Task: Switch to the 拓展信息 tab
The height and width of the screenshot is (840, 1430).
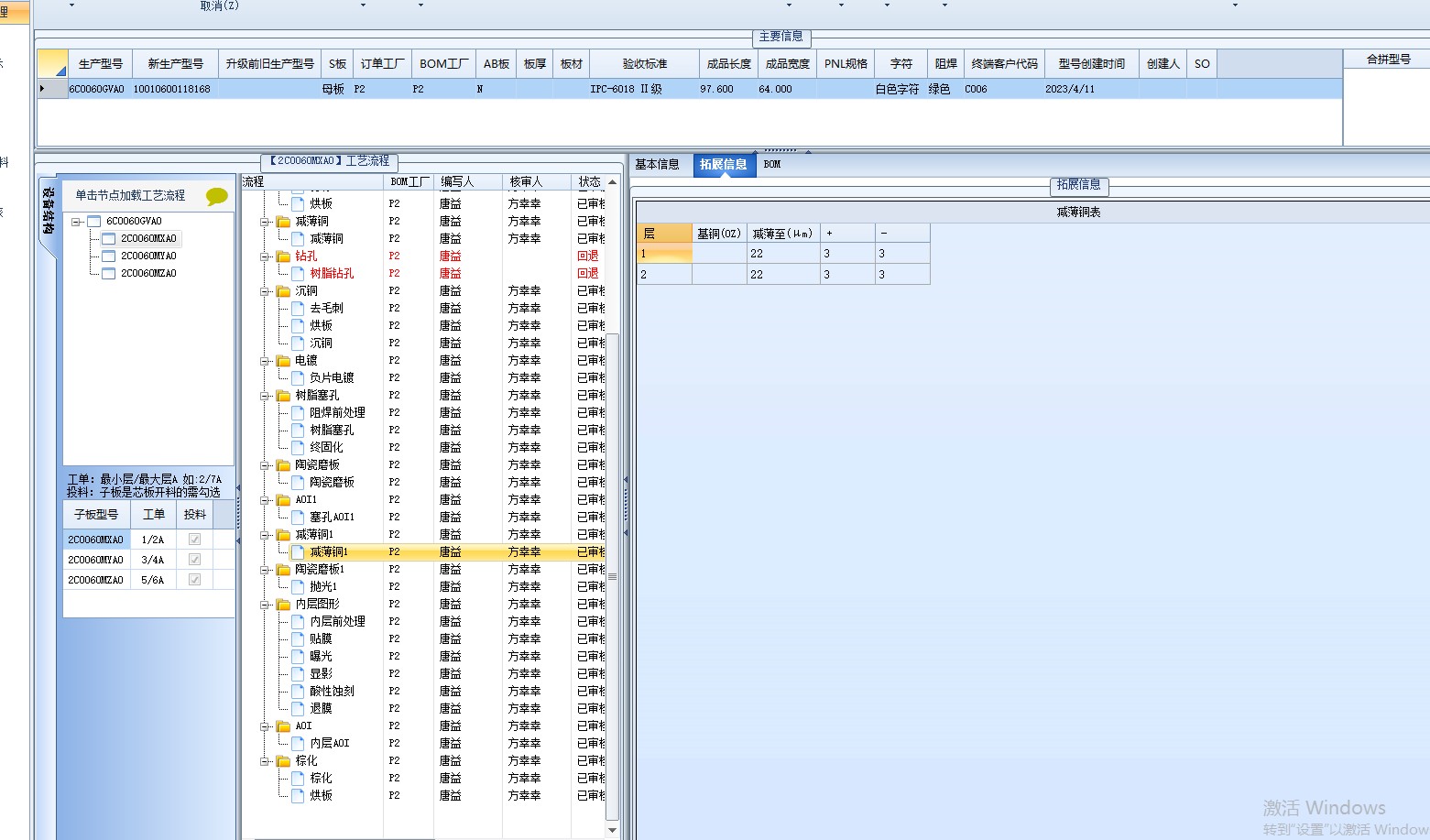Action: point(724,165)
